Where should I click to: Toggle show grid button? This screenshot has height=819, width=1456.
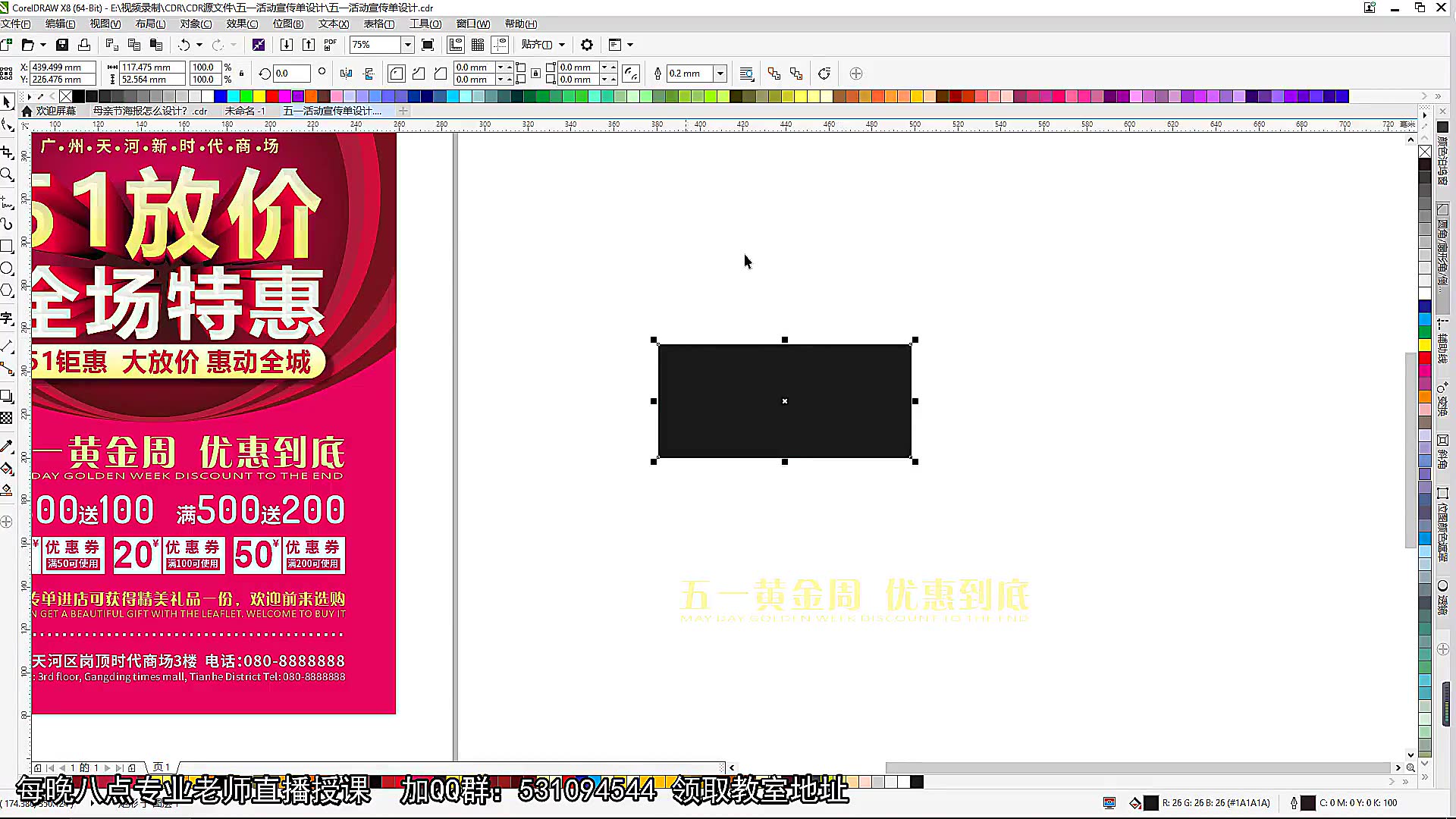click(478, 45)
